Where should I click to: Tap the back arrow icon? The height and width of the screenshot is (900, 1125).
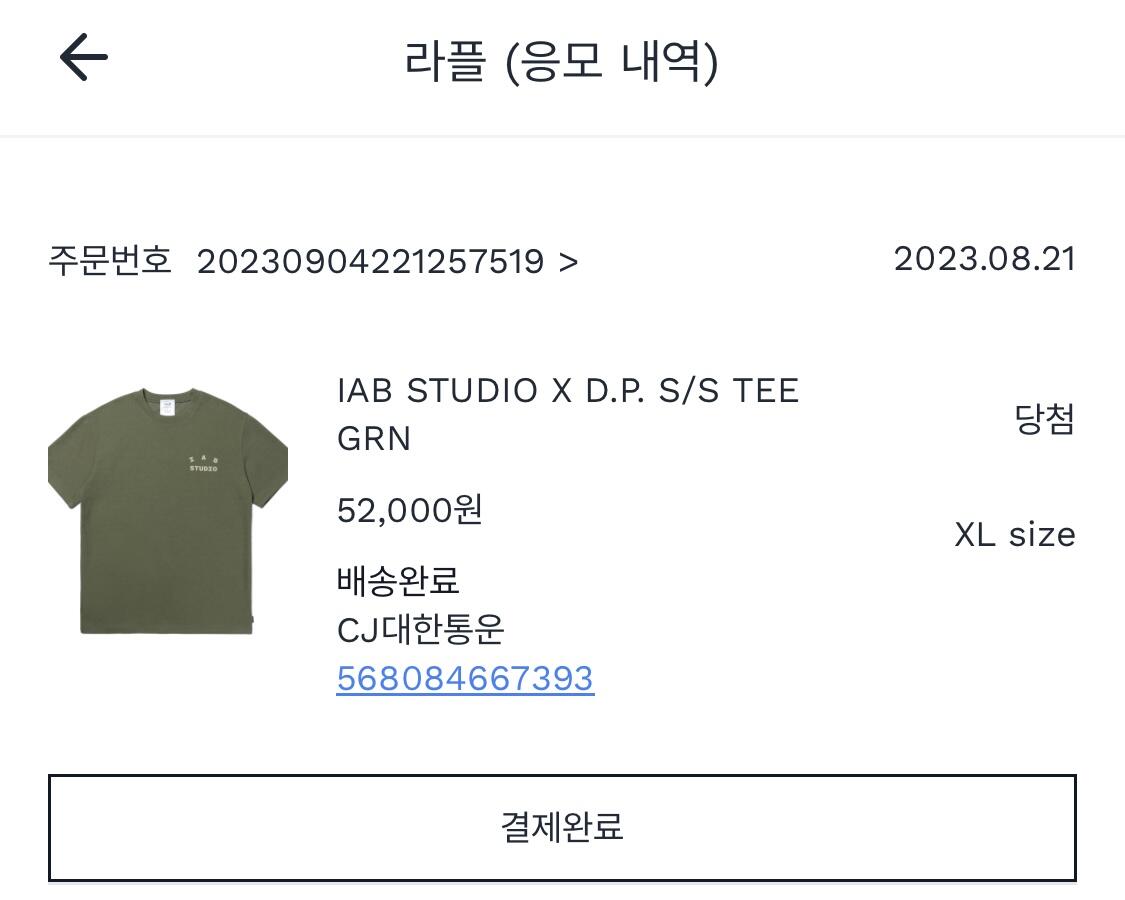pyautogui.click(x=83, y=57)
